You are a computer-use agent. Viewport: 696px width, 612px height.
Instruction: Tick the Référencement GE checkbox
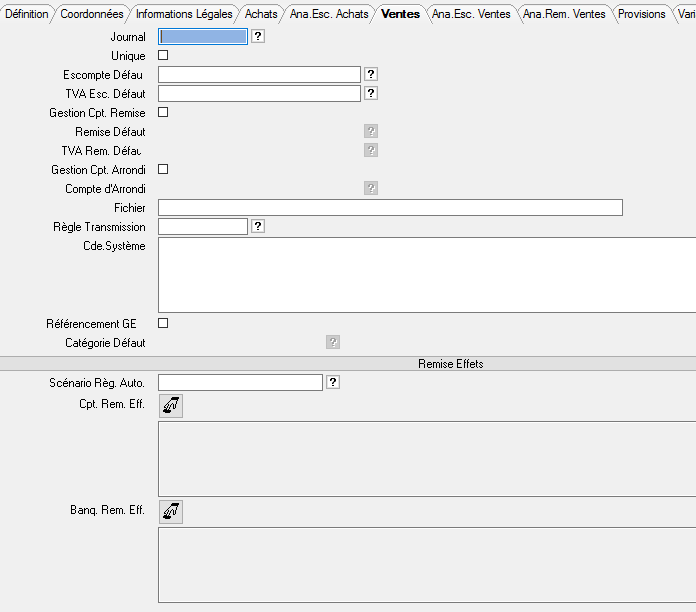click(164, 323)
